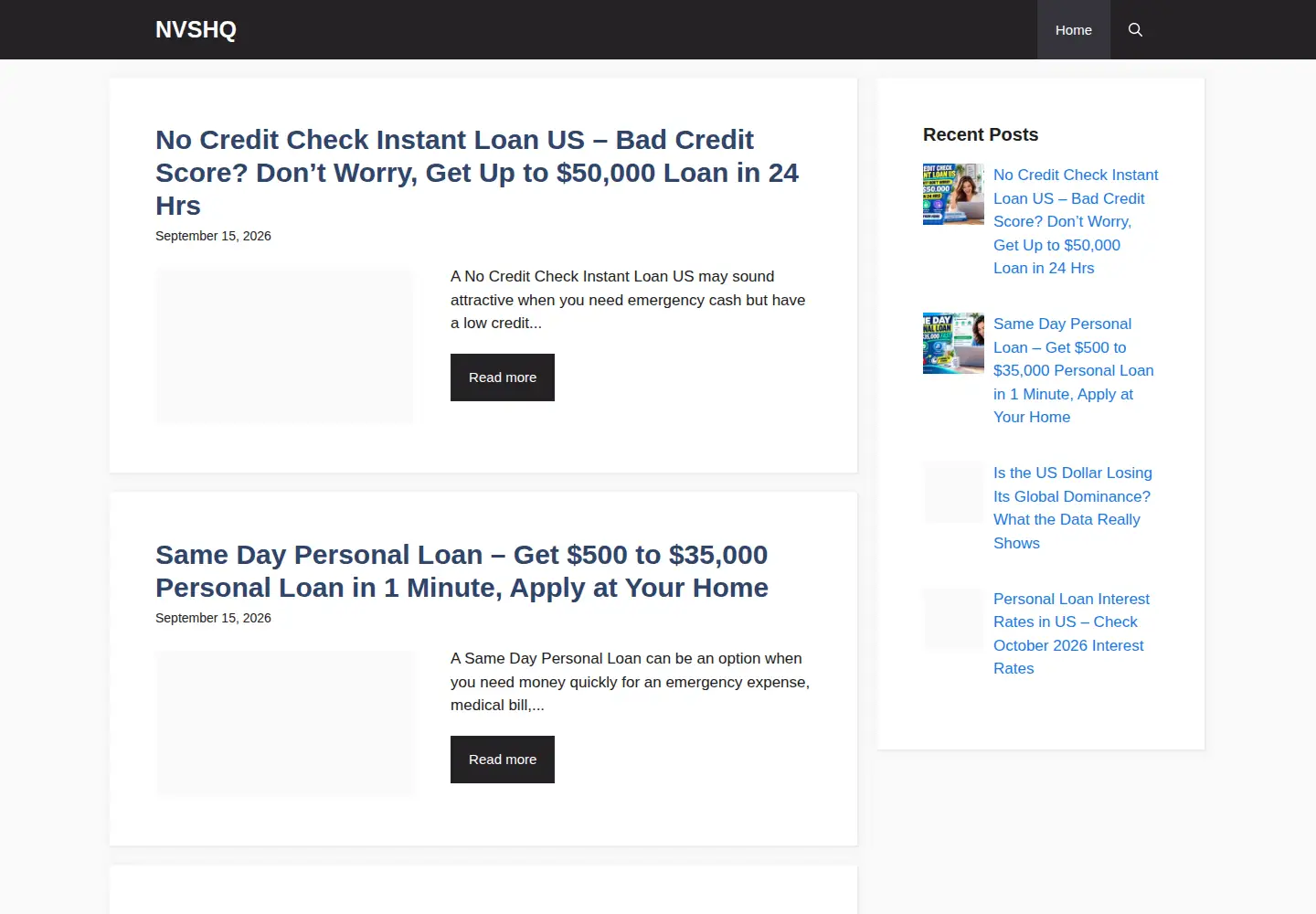Open recent post Is the US Dollar Losing Its Global Dominance
The image size is (1316, 914).
pos(1073,508)
